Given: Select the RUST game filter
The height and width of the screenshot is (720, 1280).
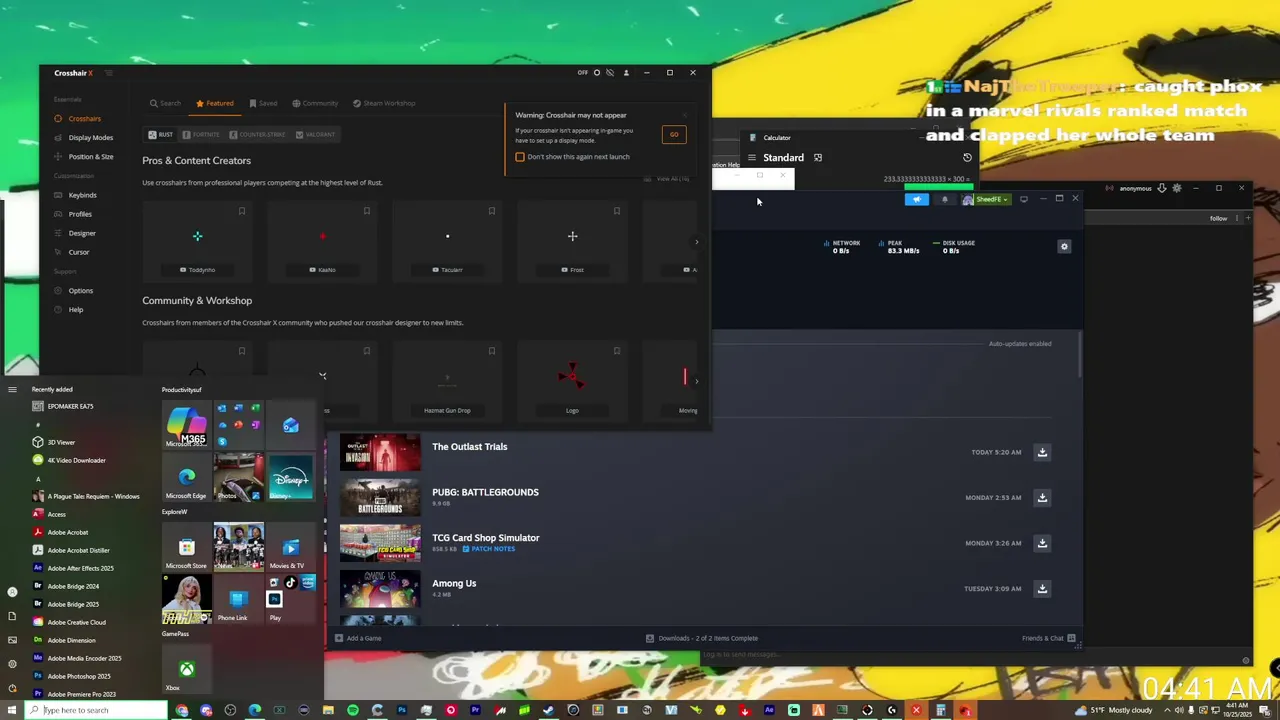Looking at the screenshot, I should [x=160, y=134].
